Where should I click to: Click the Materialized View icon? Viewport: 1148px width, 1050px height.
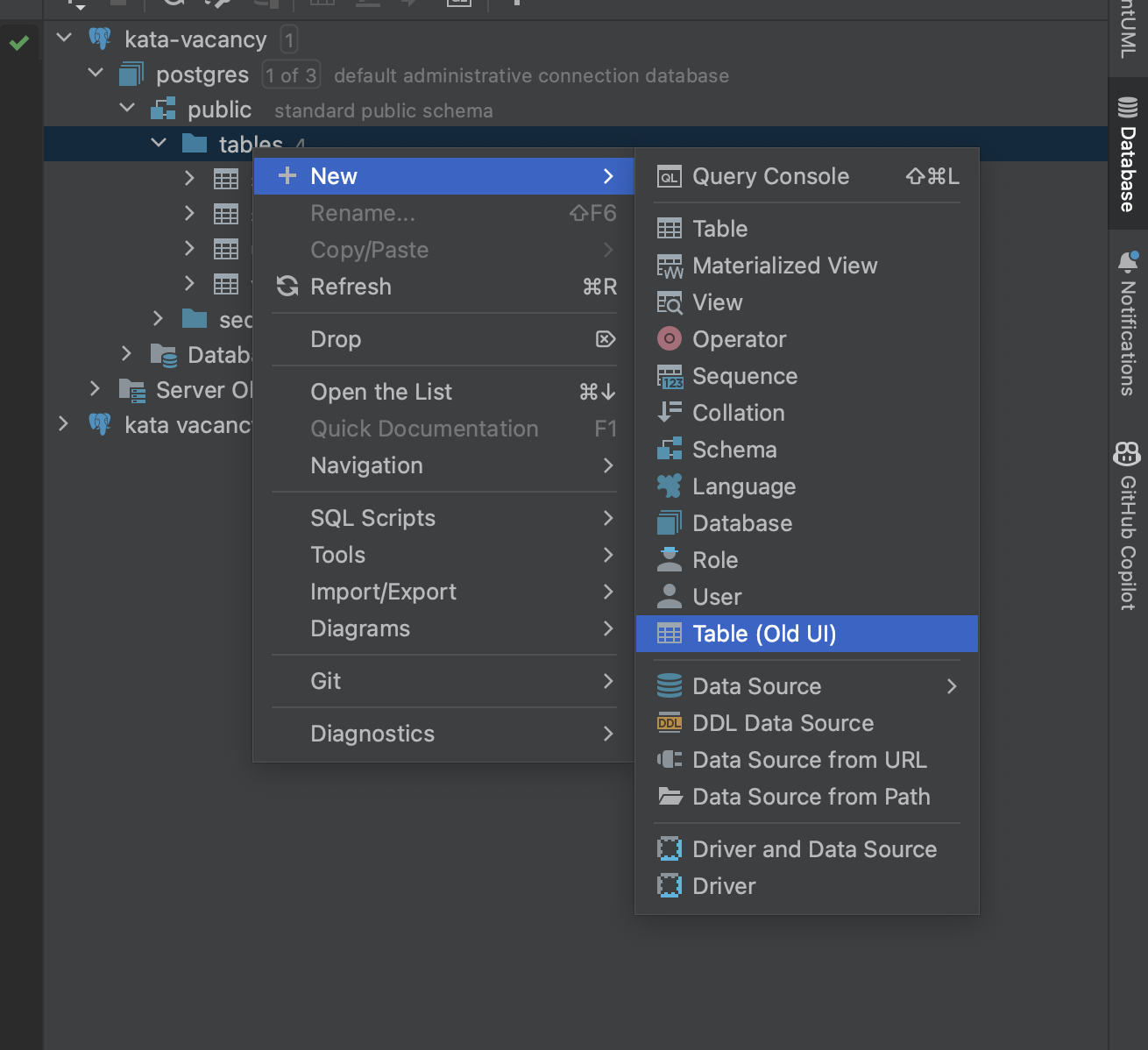(670, 266)
